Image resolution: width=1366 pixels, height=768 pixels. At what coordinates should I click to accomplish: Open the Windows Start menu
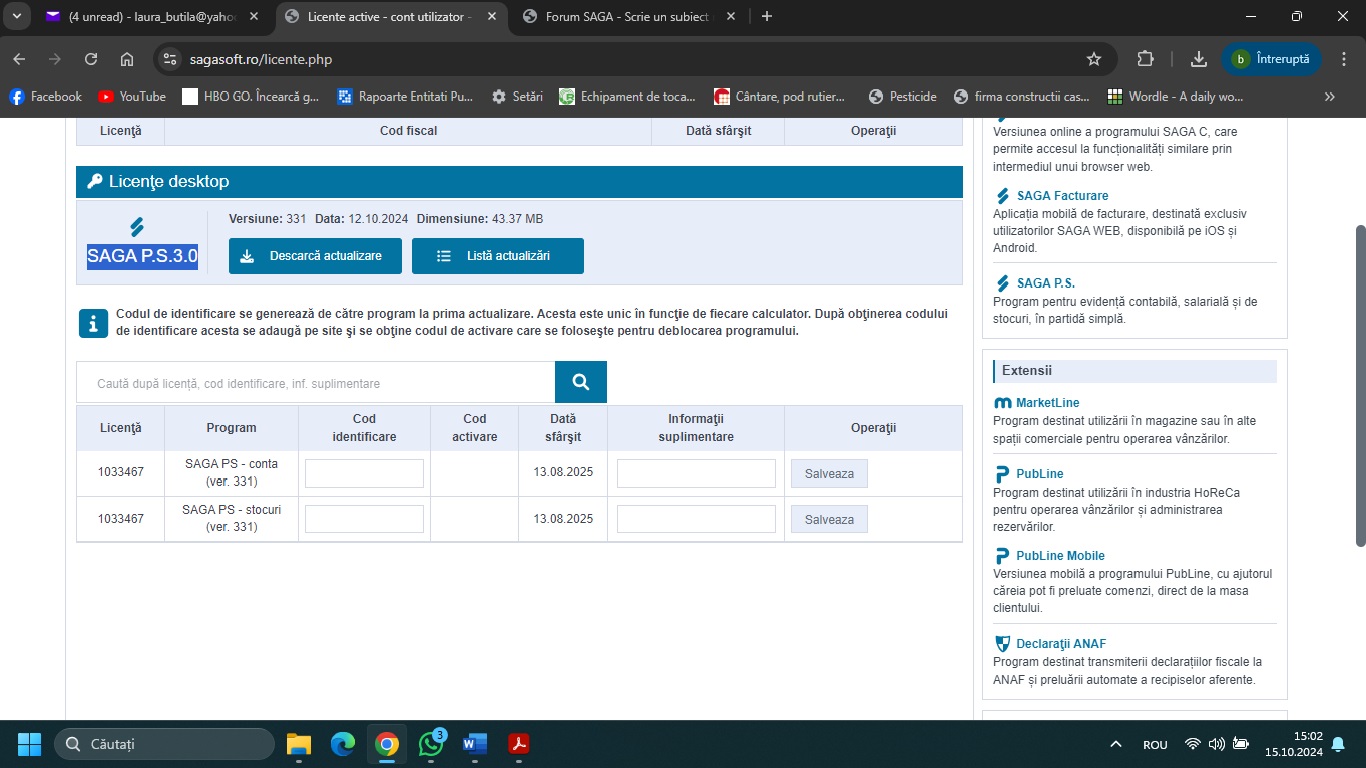click(29, 744)
